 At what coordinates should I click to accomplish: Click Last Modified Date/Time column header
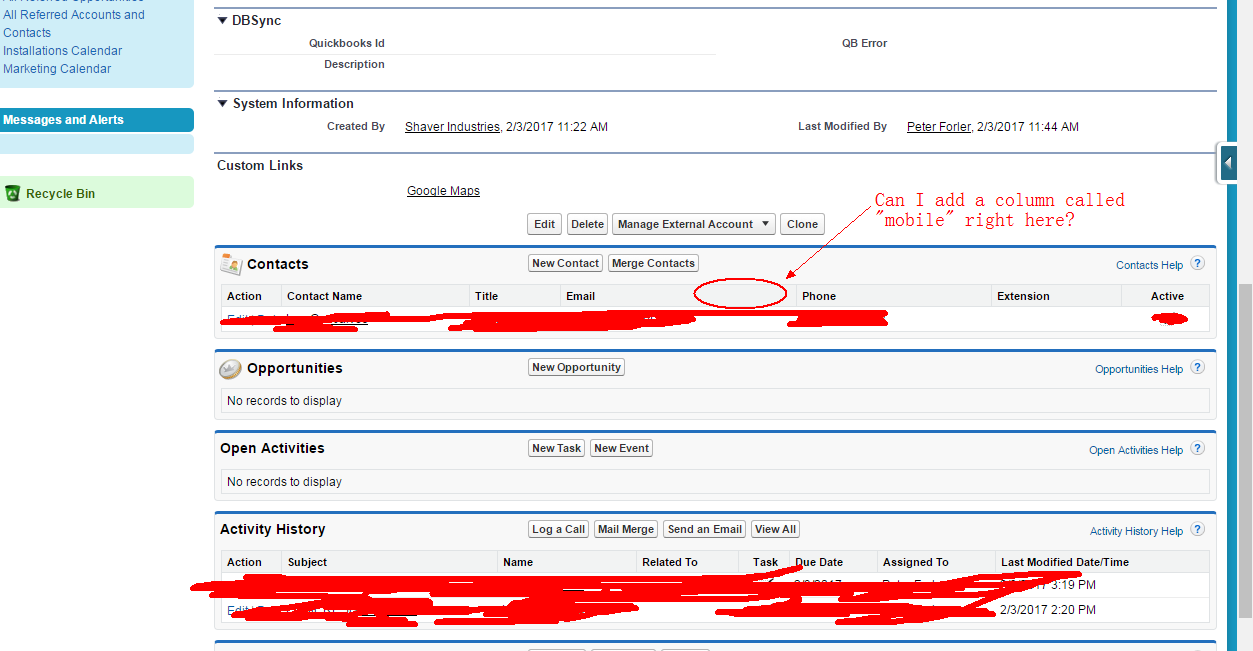[x=1065, y=562]
